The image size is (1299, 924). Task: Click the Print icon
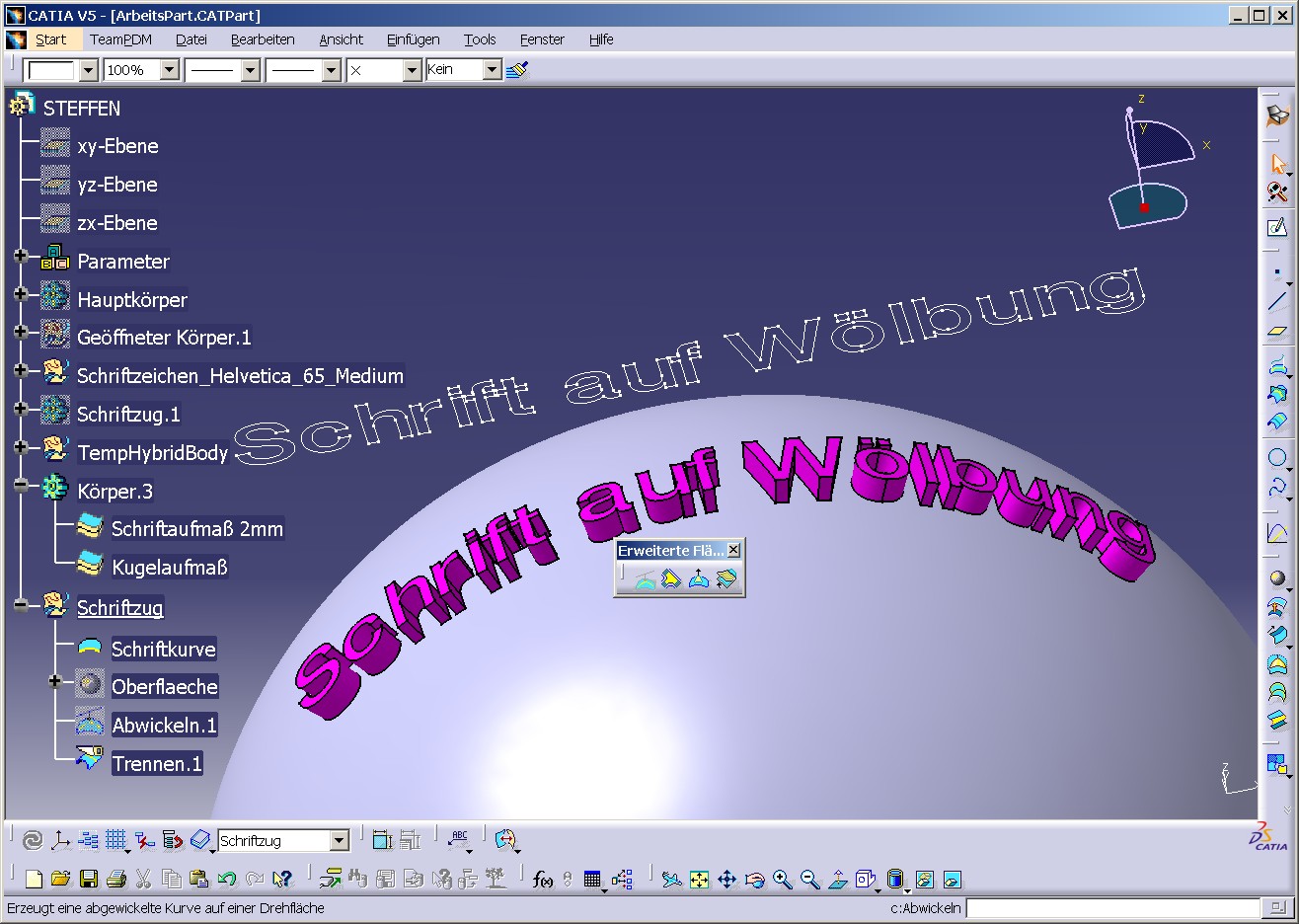coord(115,879)
